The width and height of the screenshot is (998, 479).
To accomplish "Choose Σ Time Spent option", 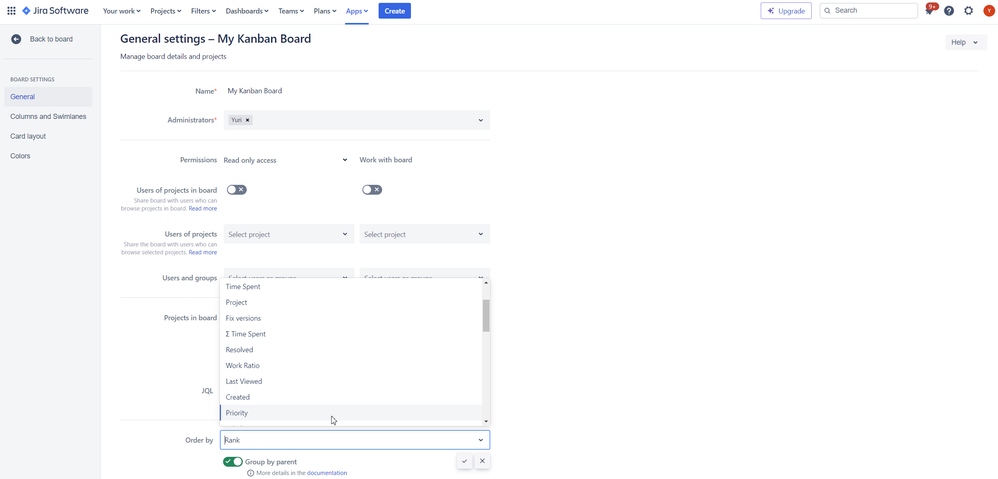I will (351, 334).
